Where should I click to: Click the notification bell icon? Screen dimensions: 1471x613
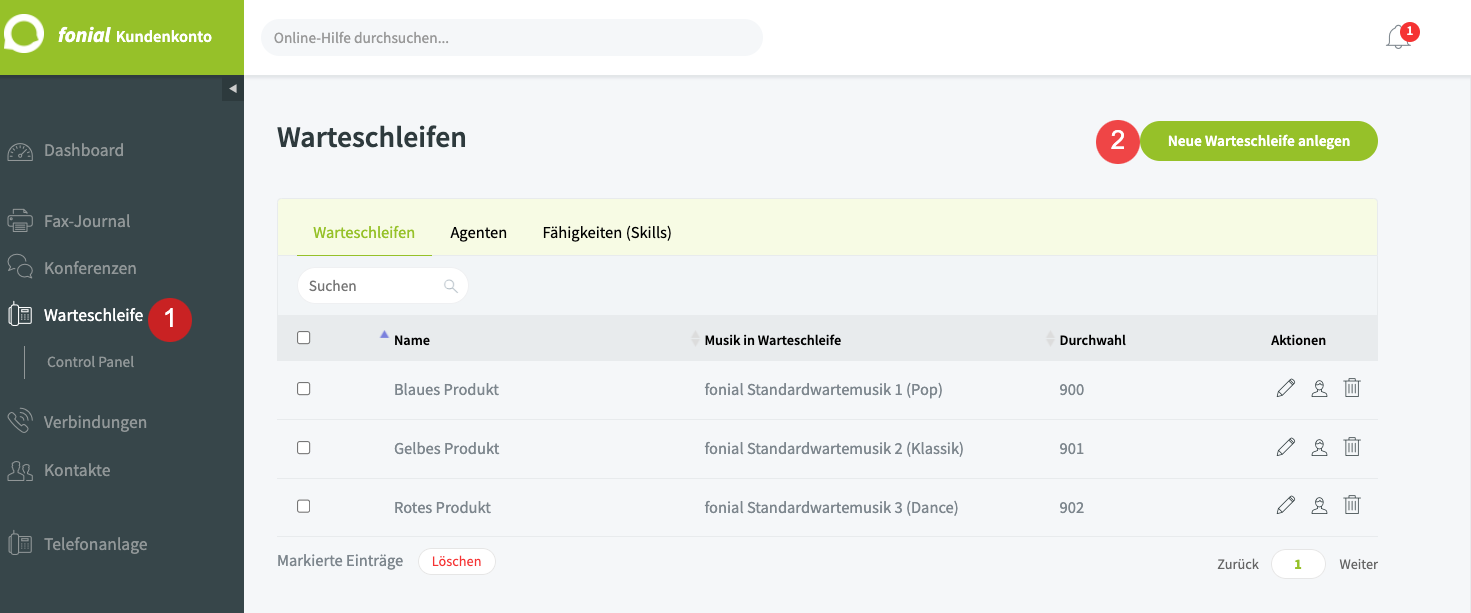(1398, 38)
